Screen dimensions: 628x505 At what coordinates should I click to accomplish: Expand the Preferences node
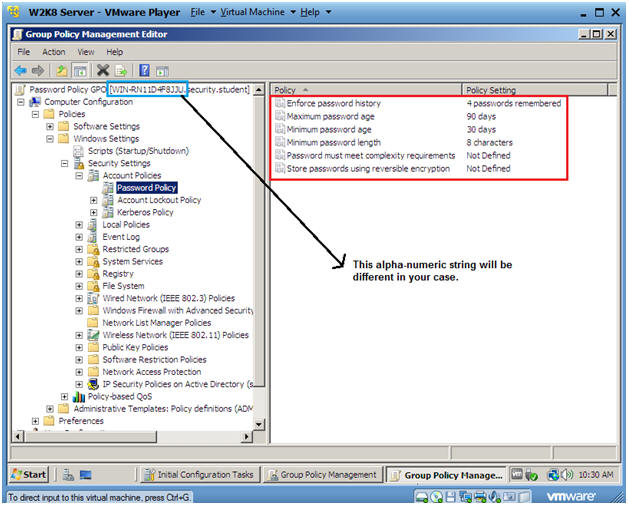pos(36,421)
